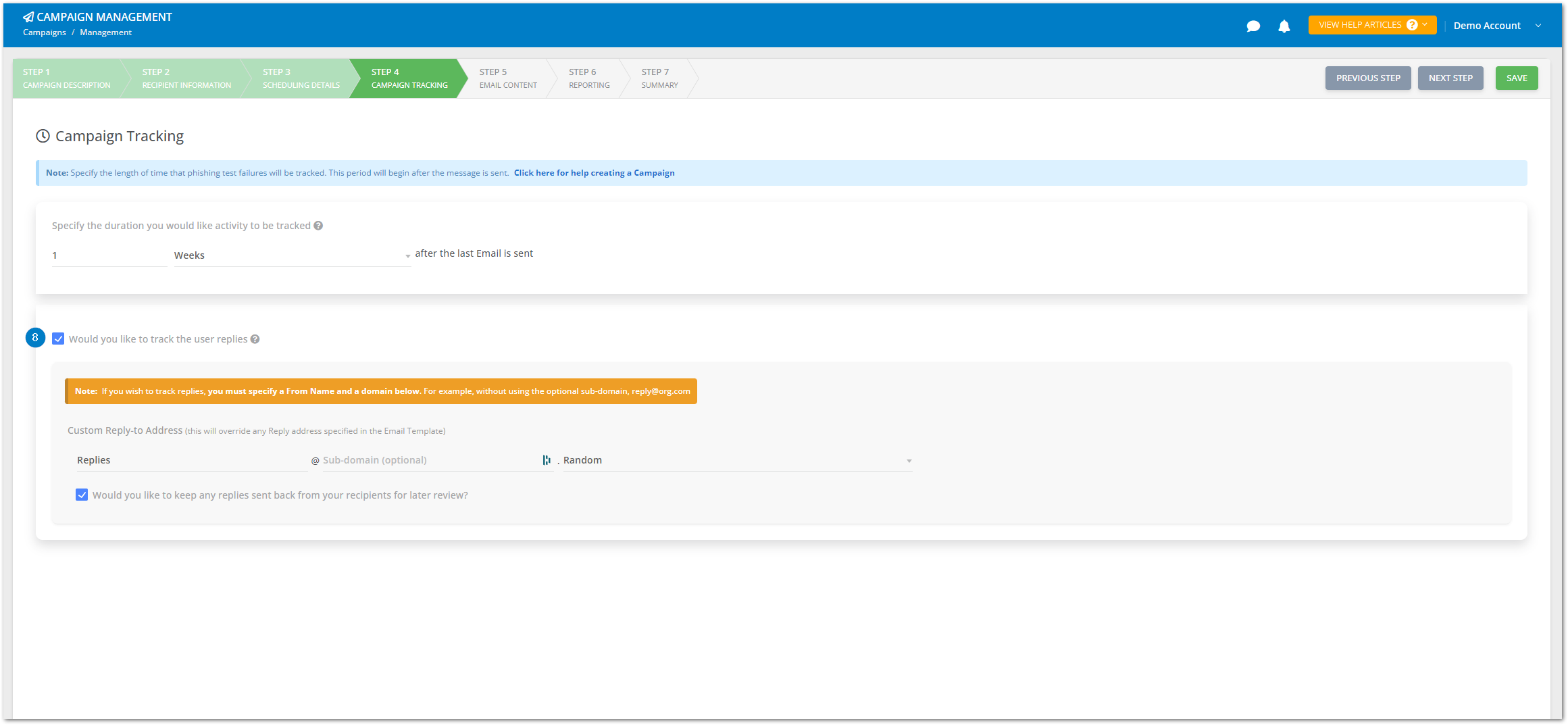Open the Campaigns breadcrumb link
The image size is (1568, 725).
(x=45, y=32)
